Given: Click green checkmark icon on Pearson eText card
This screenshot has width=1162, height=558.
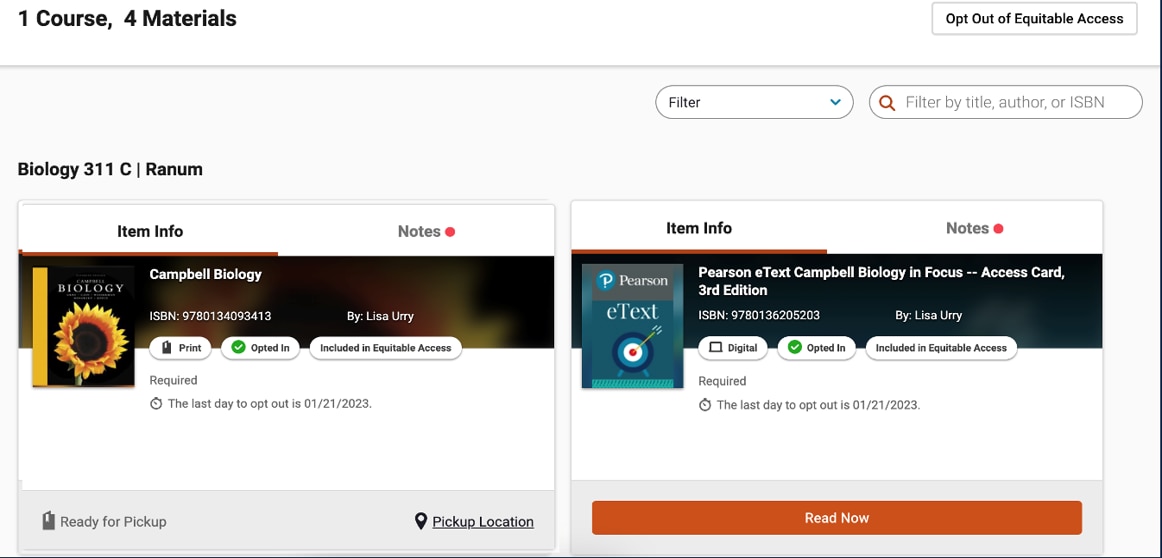Looking at the screenshot, I should [794, 348].
